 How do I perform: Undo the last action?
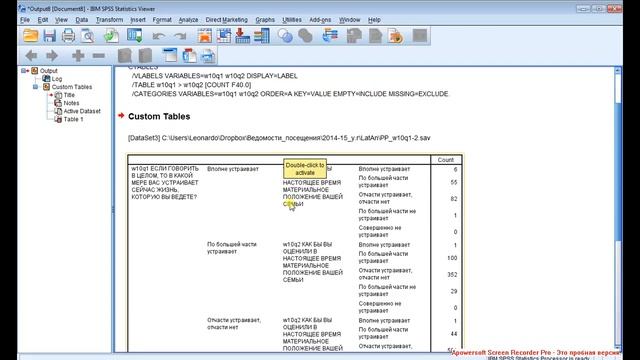tap(158, 36)
